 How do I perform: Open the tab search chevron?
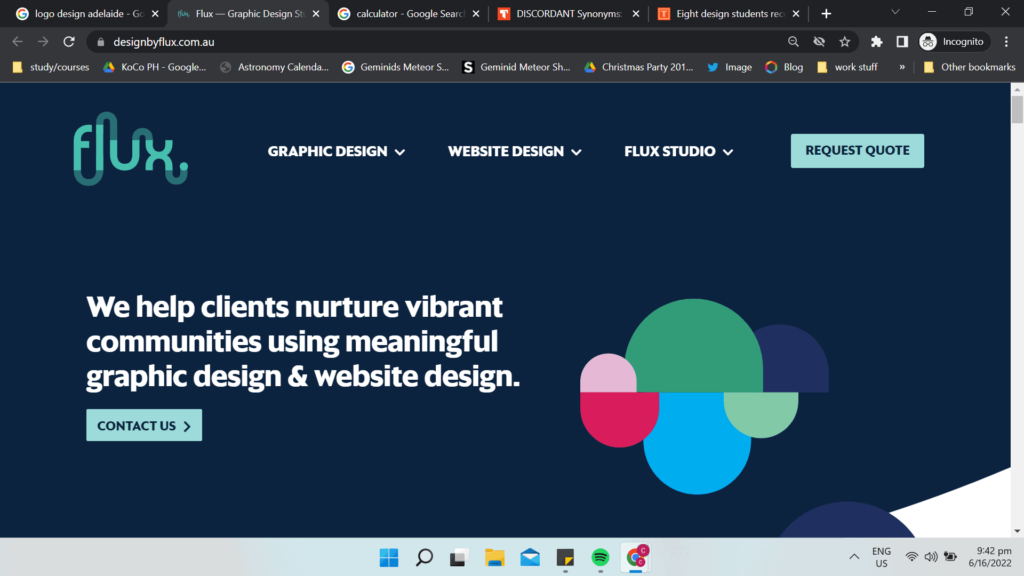895,12
